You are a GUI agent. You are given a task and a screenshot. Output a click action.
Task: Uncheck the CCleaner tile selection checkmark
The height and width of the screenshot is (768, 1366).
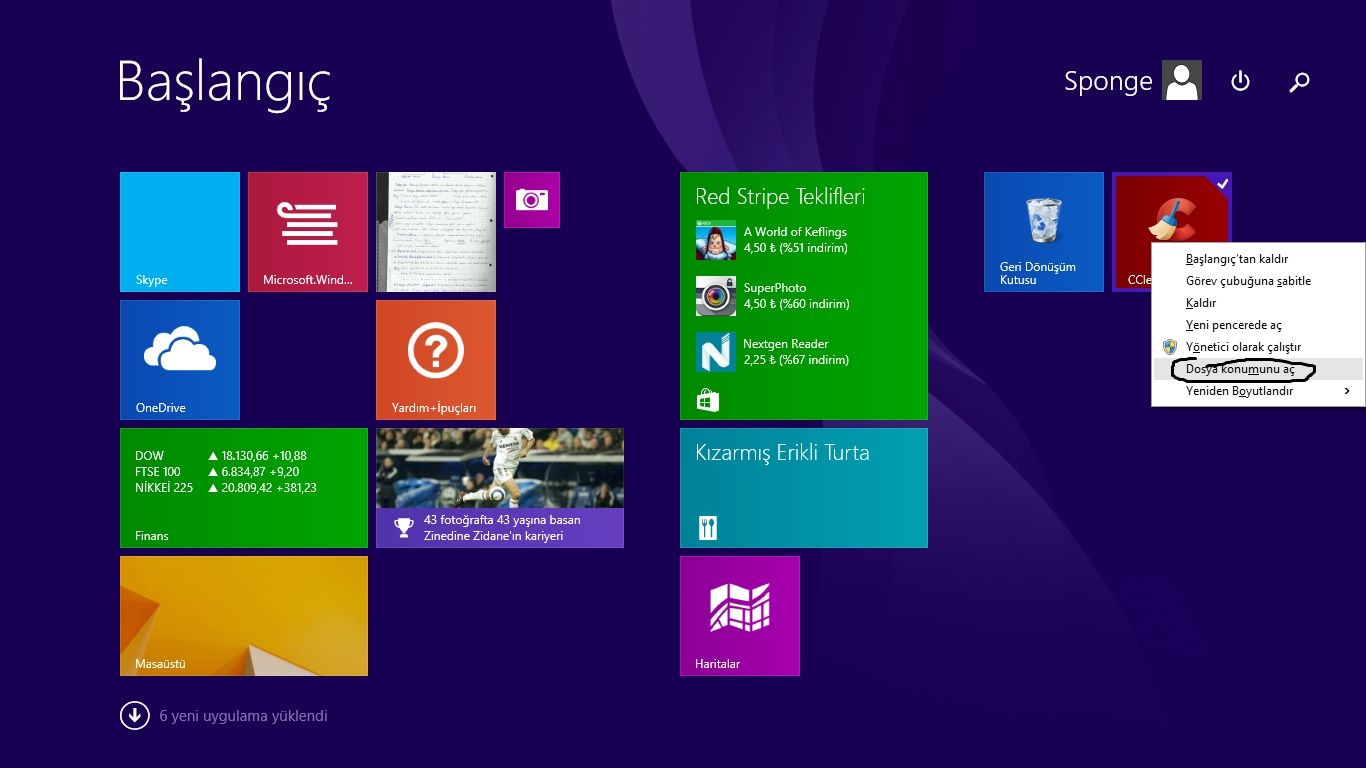1222,183
